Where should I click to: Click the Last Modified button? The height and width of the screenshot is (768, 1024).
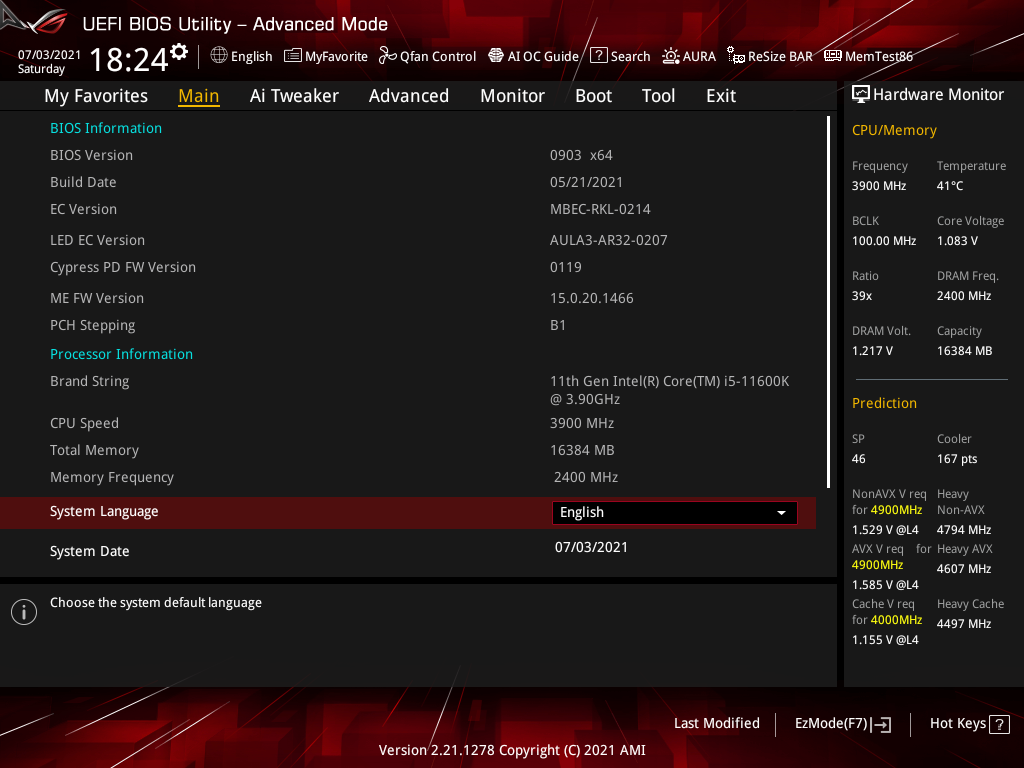716,723
